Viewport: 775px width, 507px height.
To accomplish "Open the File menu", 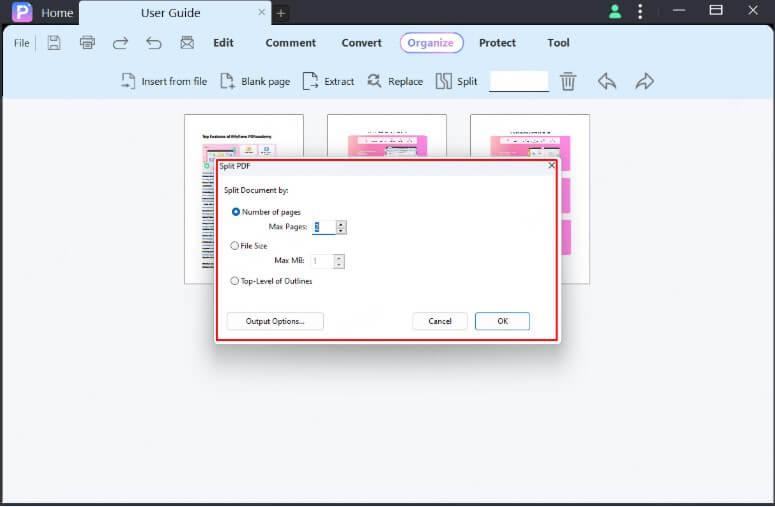I will [21, 43].
